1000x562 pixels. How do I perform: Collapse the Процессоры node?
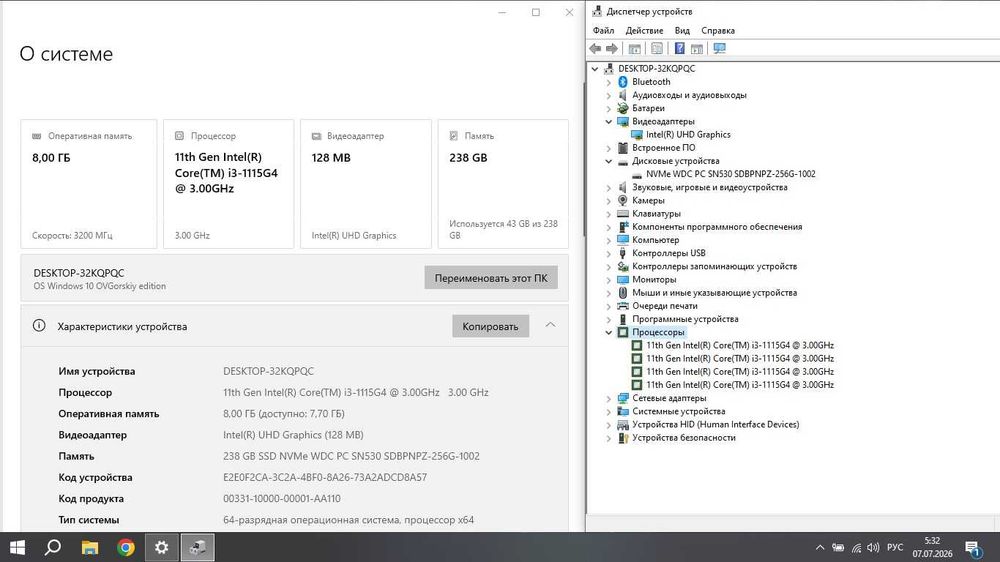coord(608,332)
